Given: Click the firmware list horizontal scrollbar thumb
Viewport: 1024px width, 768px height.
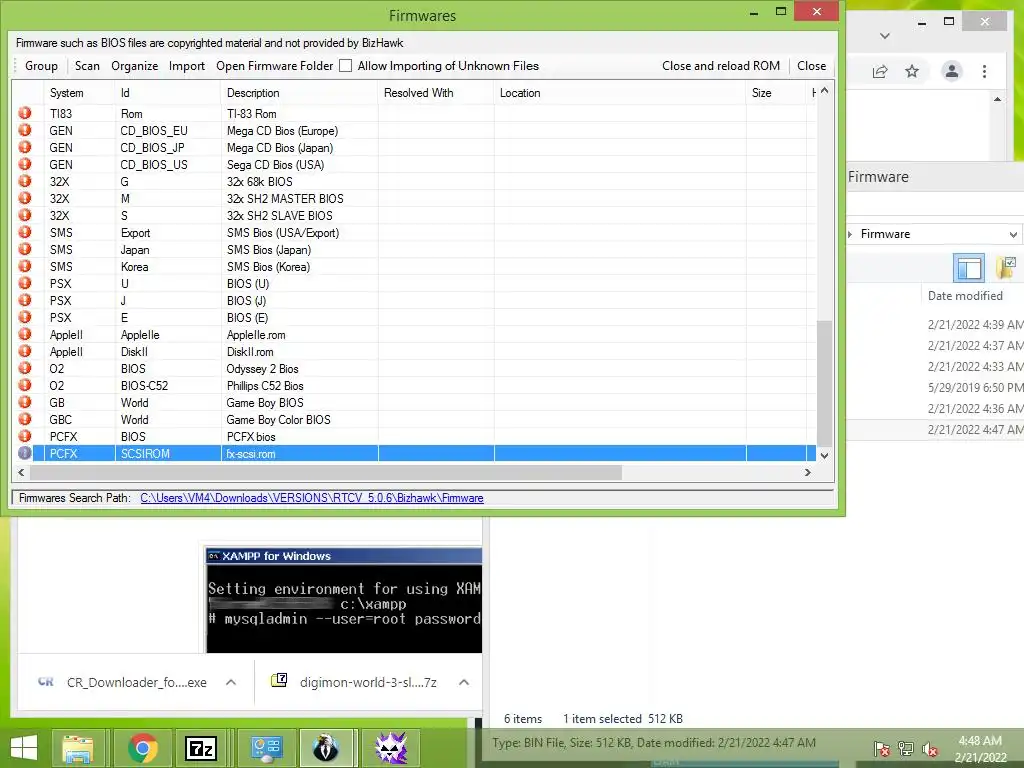Looking at the screenshot, I should point(325,472).
